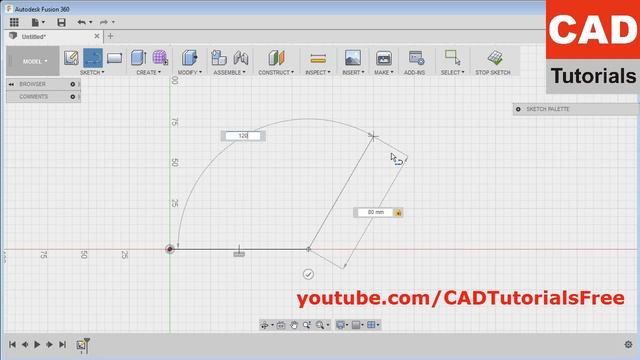Expand the INSPECT menu
This screenshot has height=360, width=640.
[x=318, y=72]
